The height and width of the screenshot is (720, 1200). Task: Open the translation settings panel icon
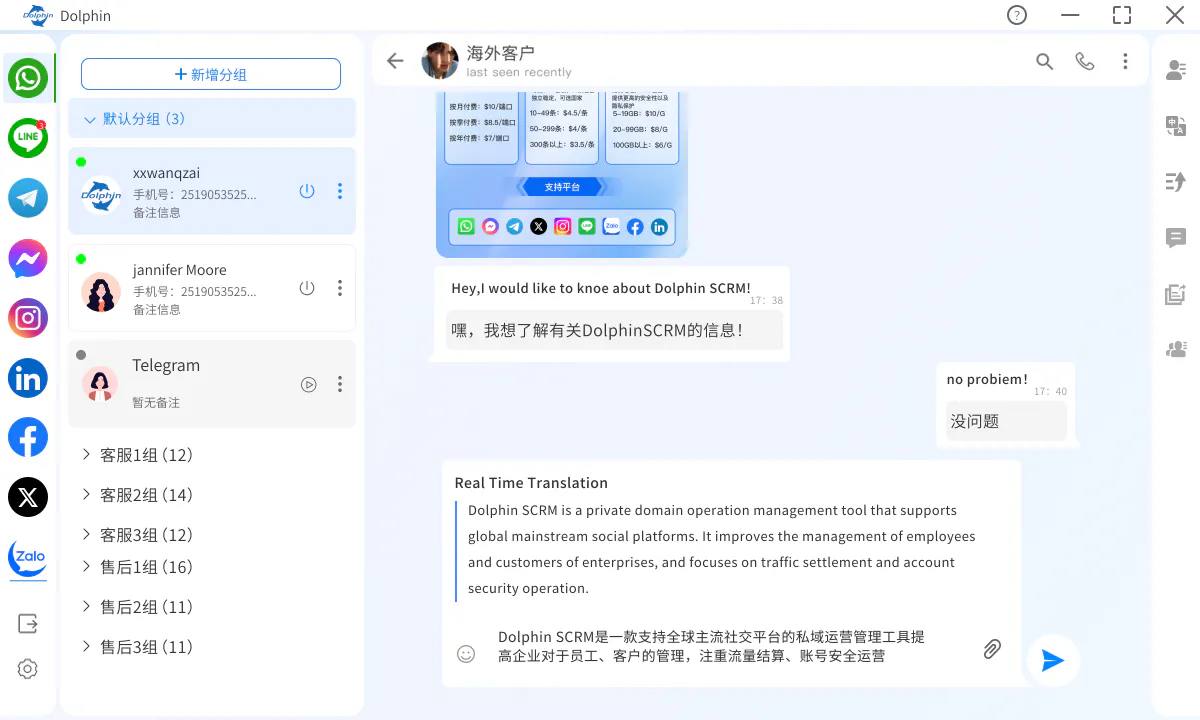tap(1176, 126)
